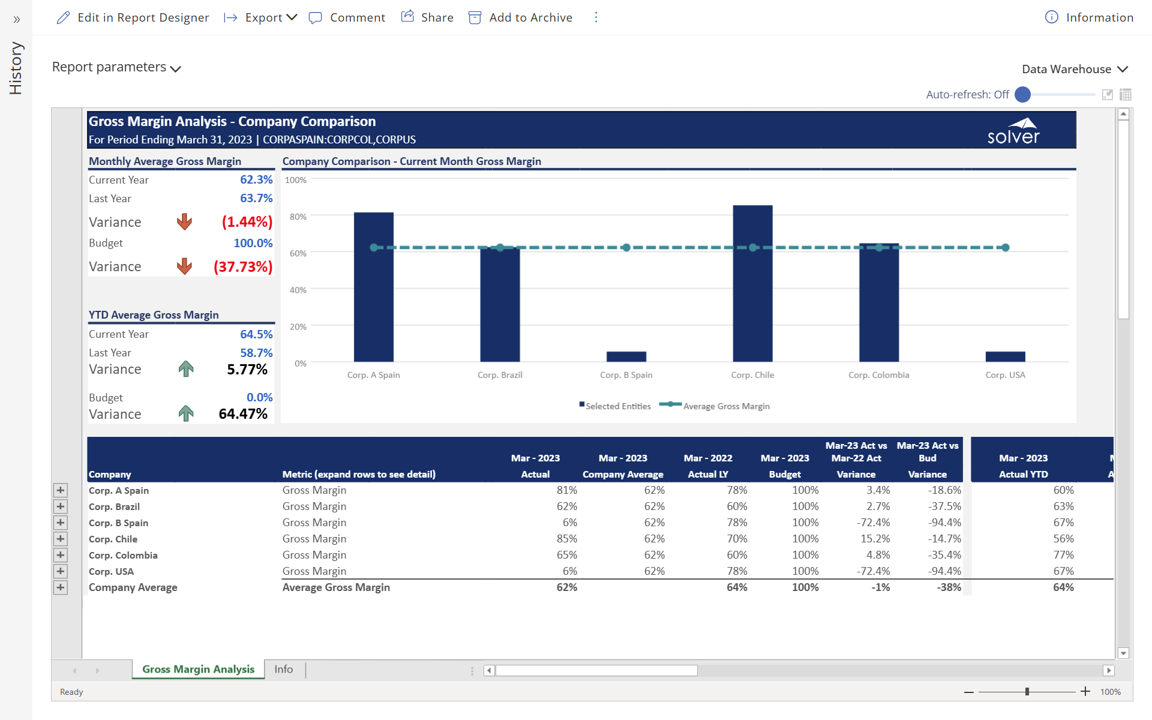Click the zoom slider handle
The height and width of the screenshot is (720, 1152).
click(1027, 692)
